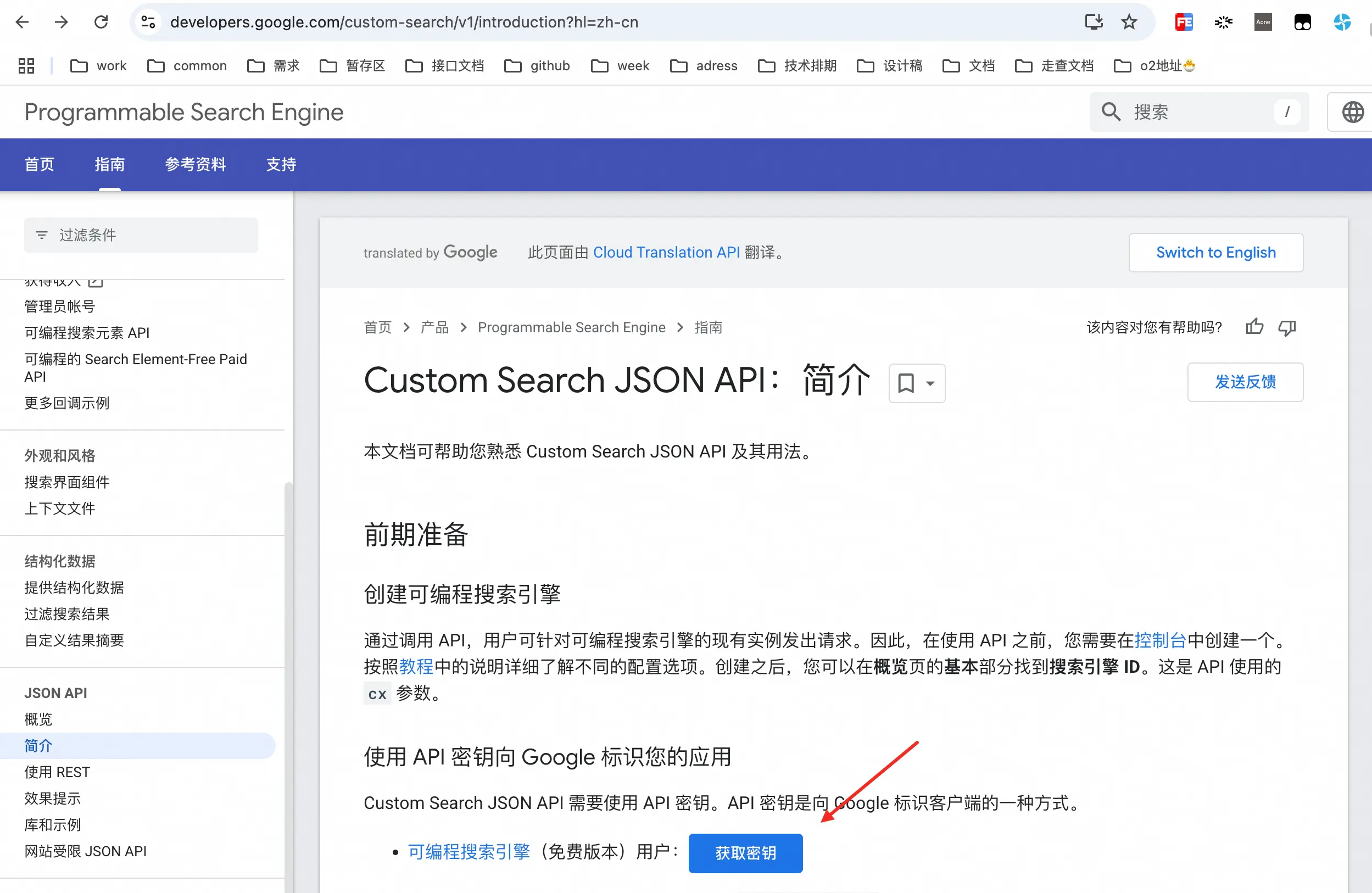Open the 走查文档 bookmarks folder
Viewport: 1372px width, 893px height.
[1054, 66]
